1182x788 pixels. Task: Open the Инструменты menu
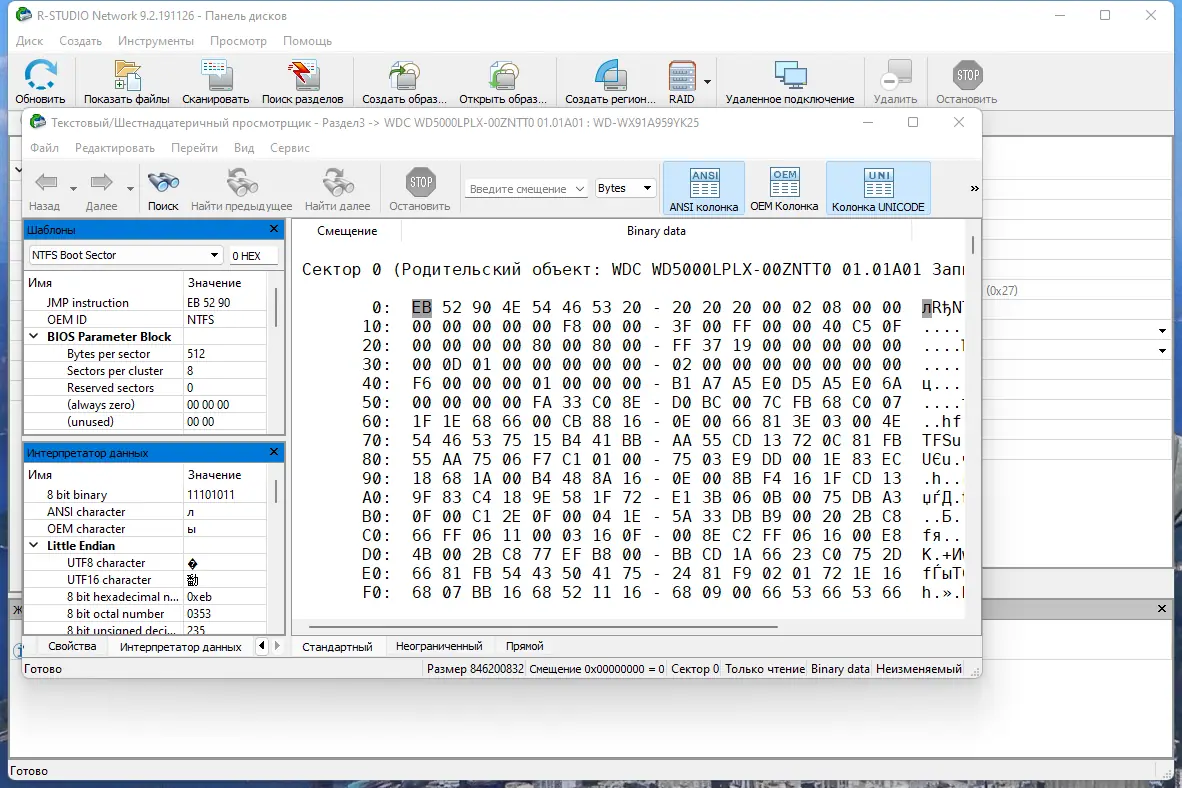click(x=155, y=41)
